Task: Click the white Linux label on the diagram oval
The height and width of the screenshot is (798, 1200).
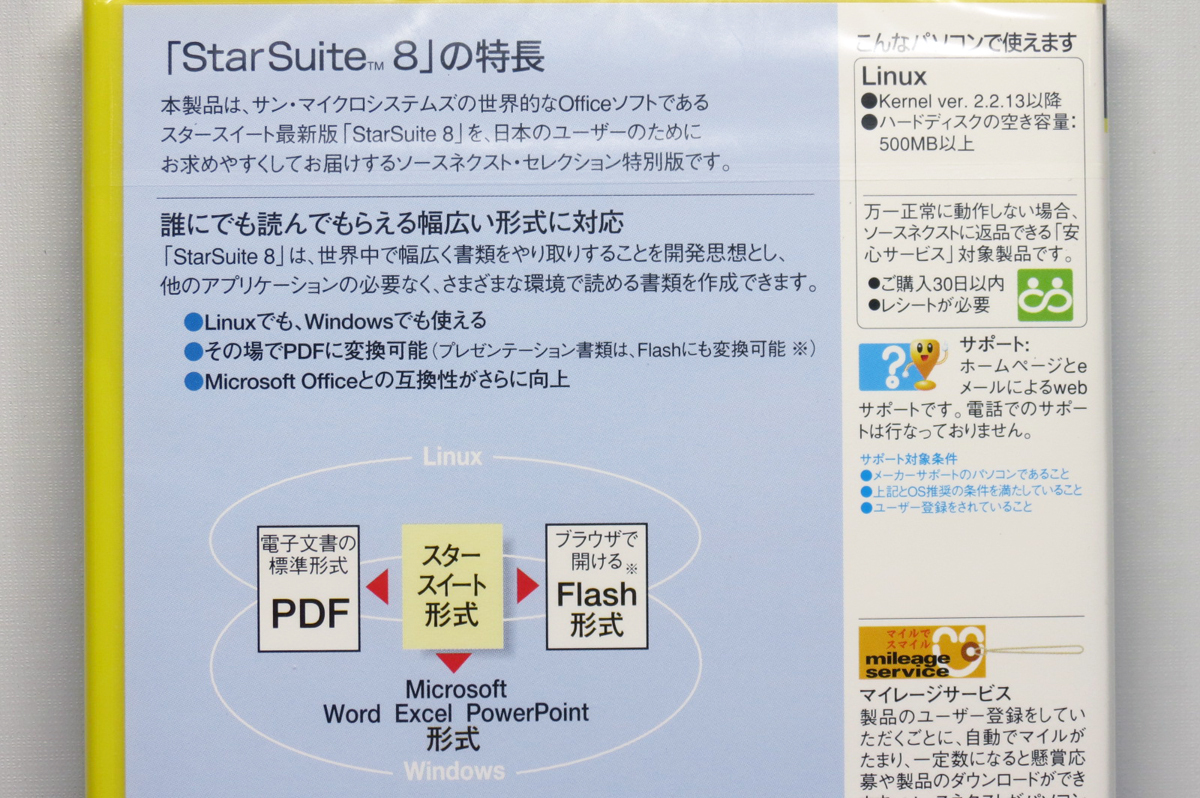Action: click(x=452, y=457)
